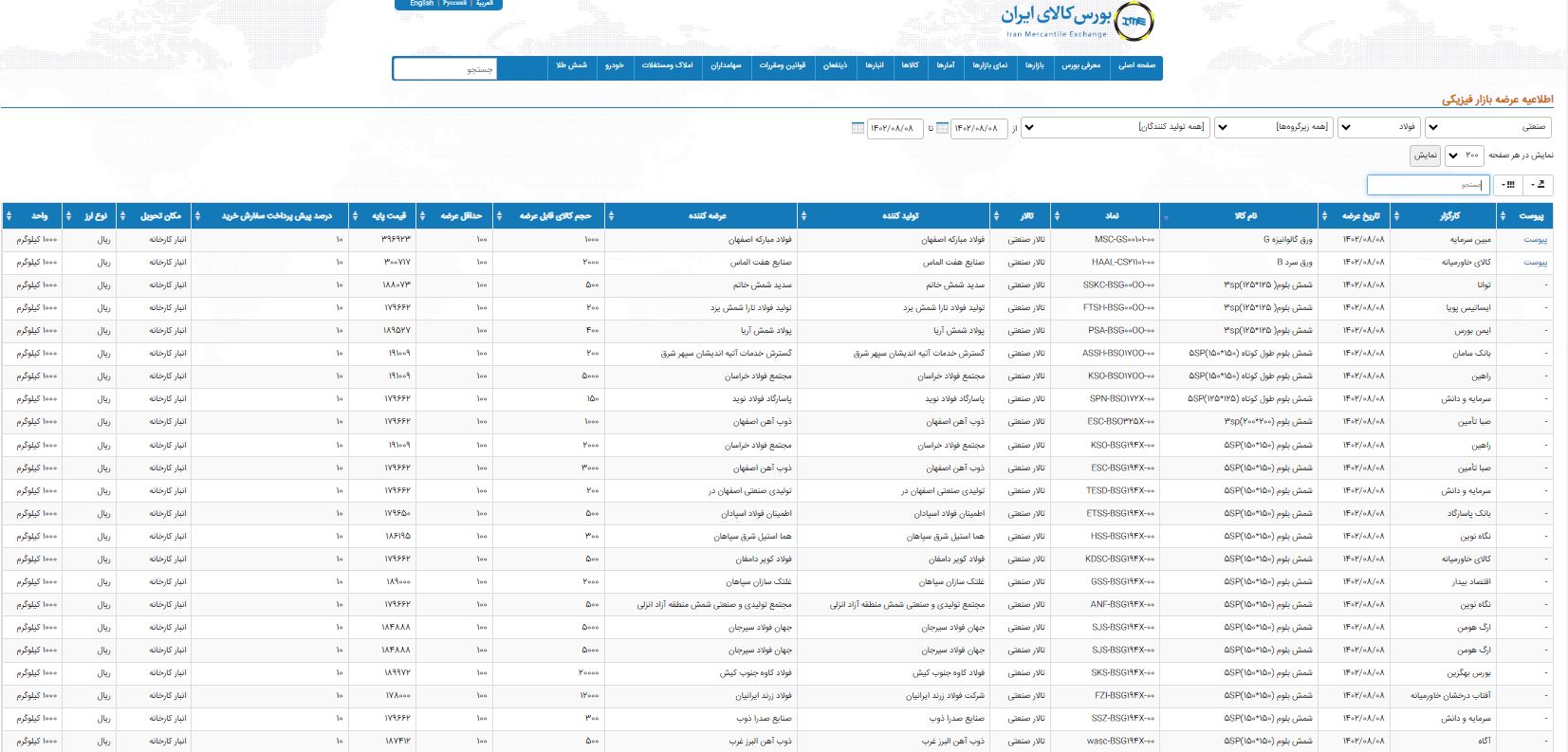Image resolution: width=1568 pixels, height=752 pixels.
Task: Open the همه تولید کنندگان producers dropdown
Action: click(1115, 127)
